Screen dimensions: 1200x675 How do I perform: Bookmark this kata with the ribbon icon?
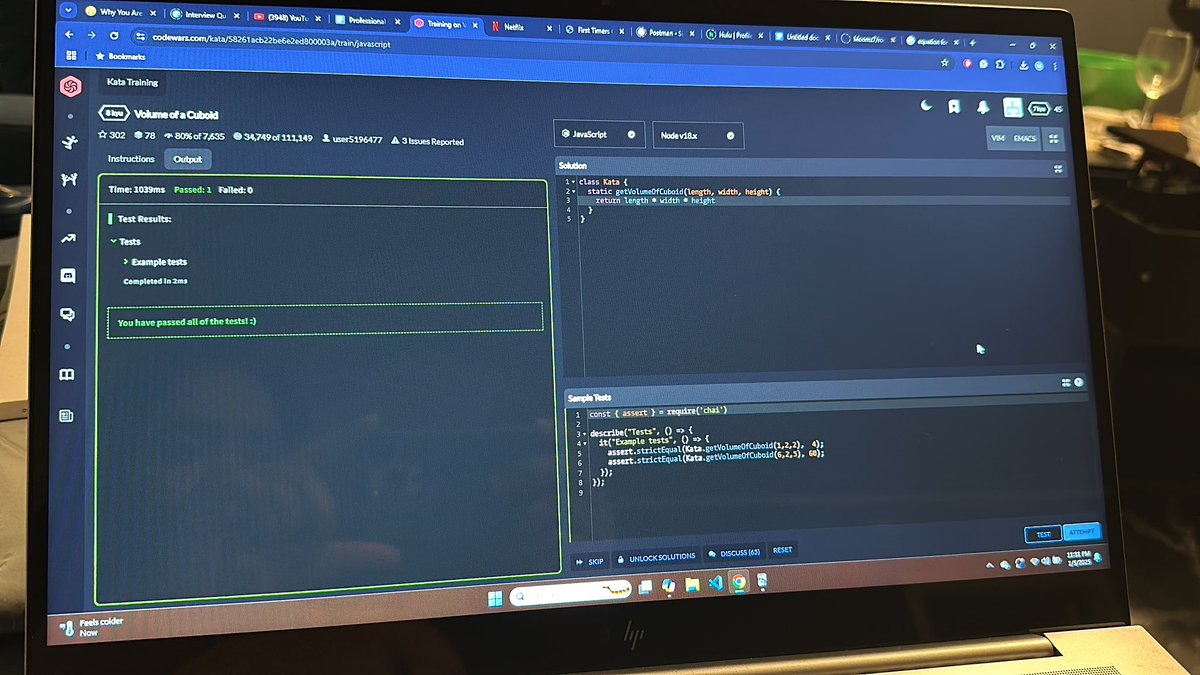[x=953, y=105]
